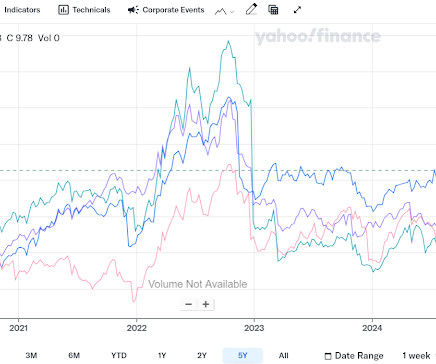Click the Corporate Events megaphone icon
This screenshot has width=436, height=364.
coord(133,10)
